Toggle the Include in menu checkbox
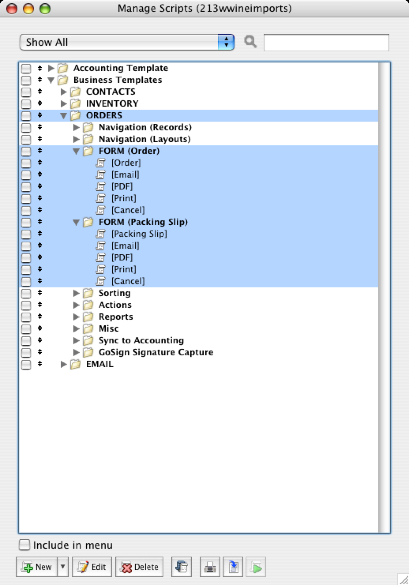This screenshot has height=585, width=409. [x=24, y=545]
